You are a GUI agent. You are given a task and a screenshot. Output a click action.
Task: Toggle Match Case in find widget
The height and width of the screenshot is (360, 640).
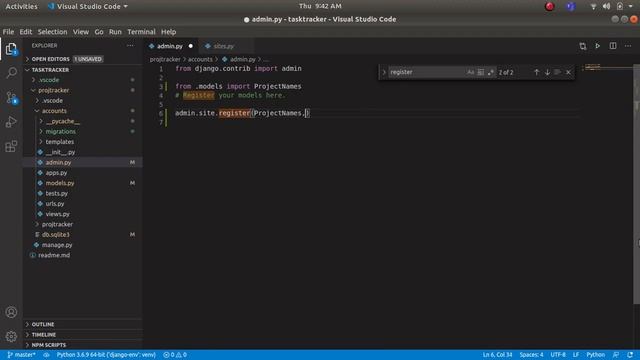click(471, 72)
